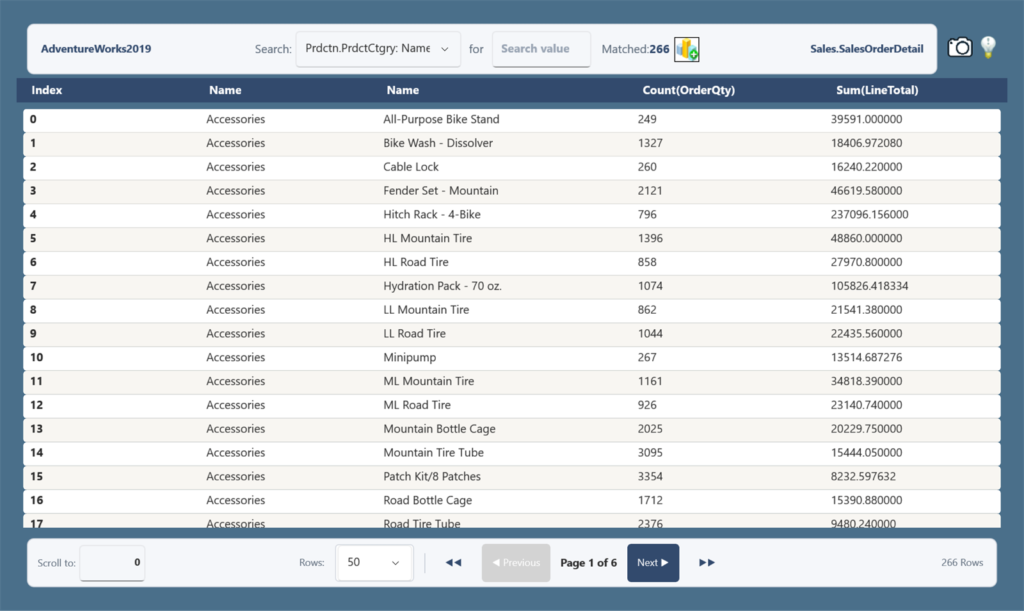Click the 39591.000000 line total value
The height and width of the screenshot is (611, 1024).
(867, 119)
